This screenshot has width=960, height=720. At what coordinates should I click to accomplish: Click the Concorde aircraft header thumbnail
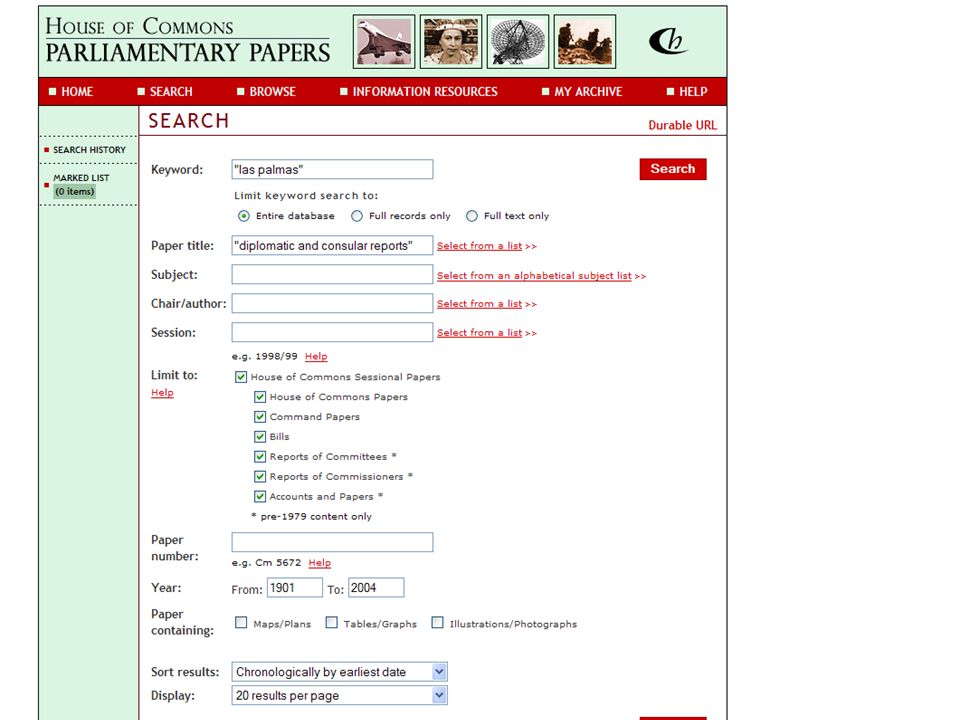point(384,42)
